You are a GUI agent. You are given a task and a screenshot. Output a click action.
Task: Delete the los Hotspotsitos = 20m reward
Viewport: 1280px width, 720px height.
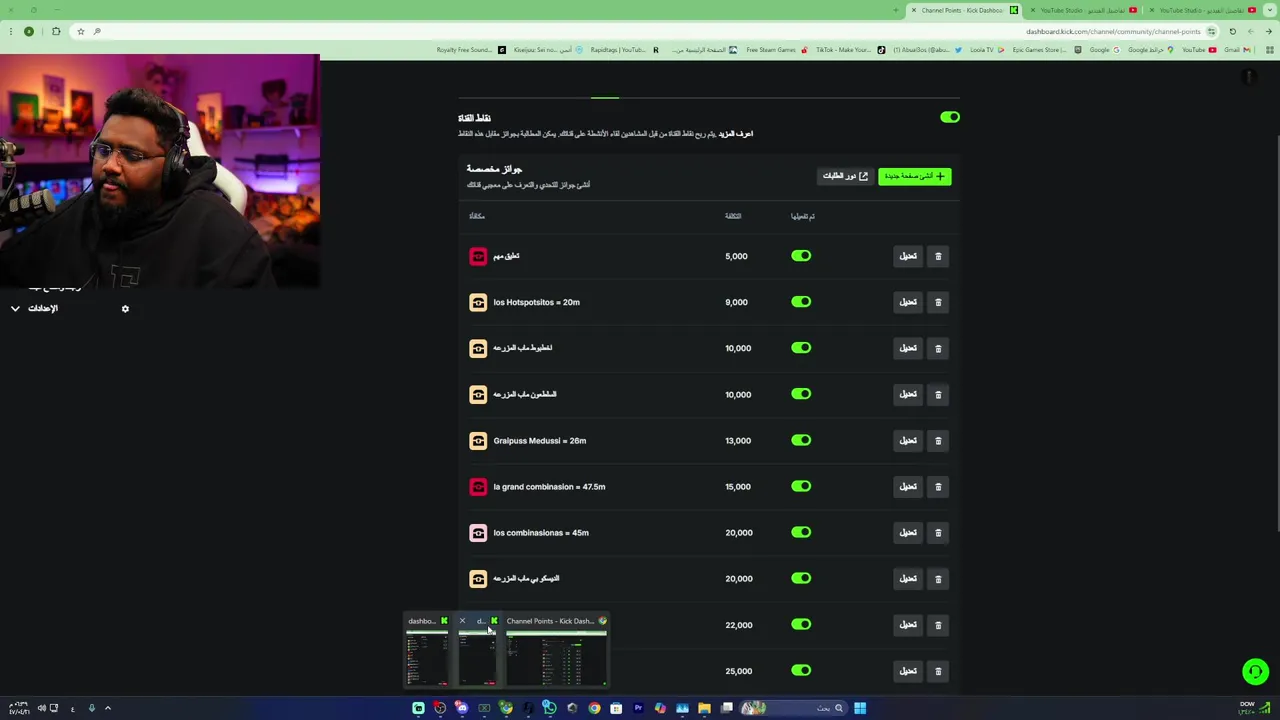938,302
